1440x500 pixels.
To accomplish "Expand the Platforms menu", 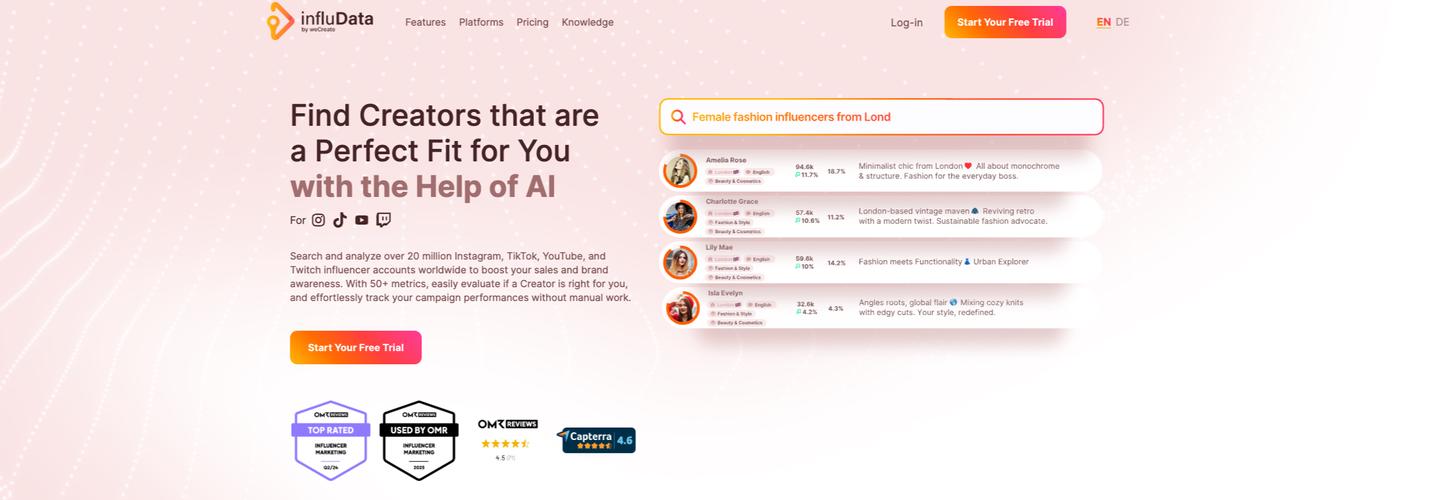I will (x=481, y=22).
